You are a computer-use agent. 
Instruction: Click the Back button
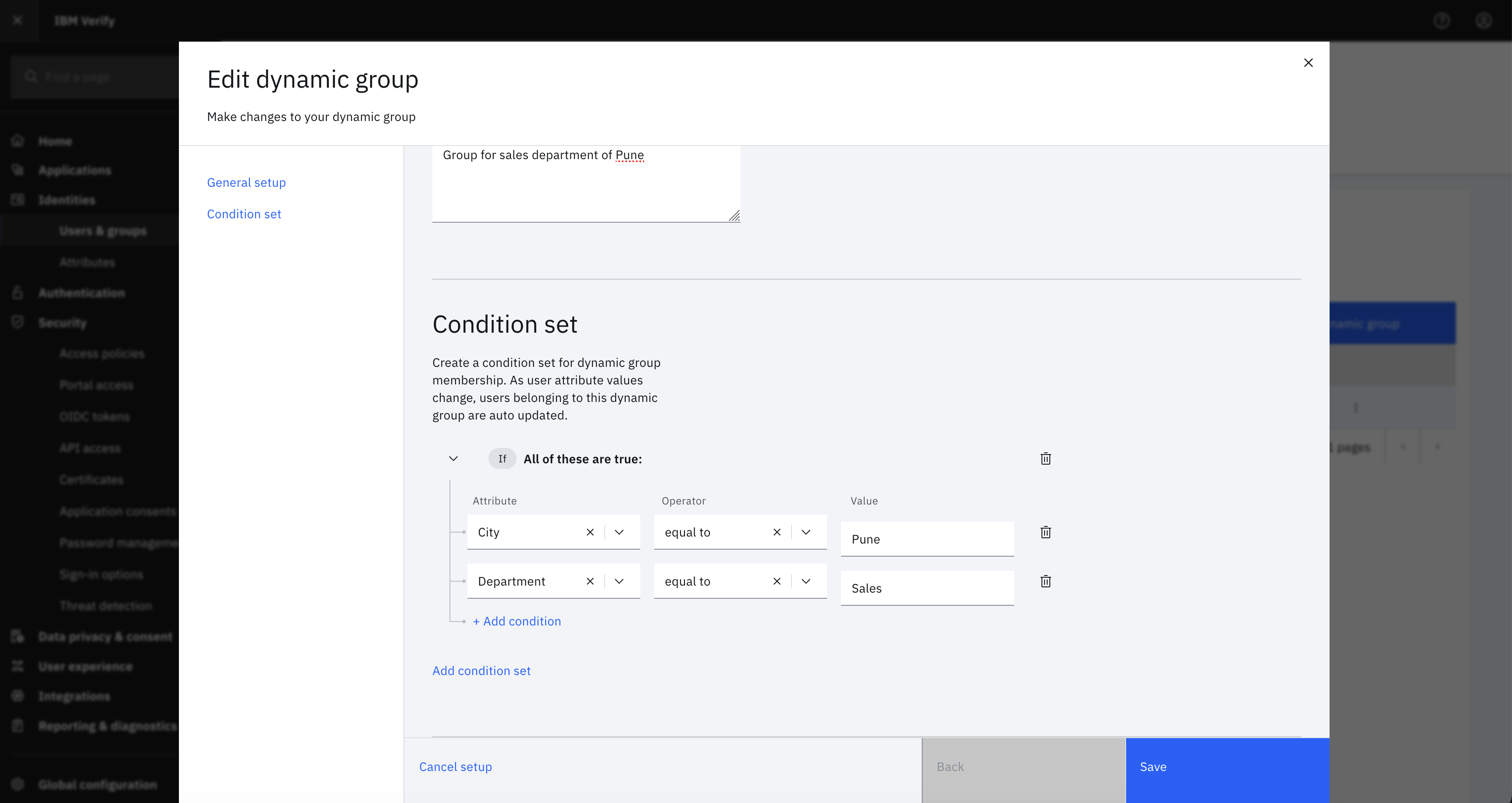[1023, 770]
